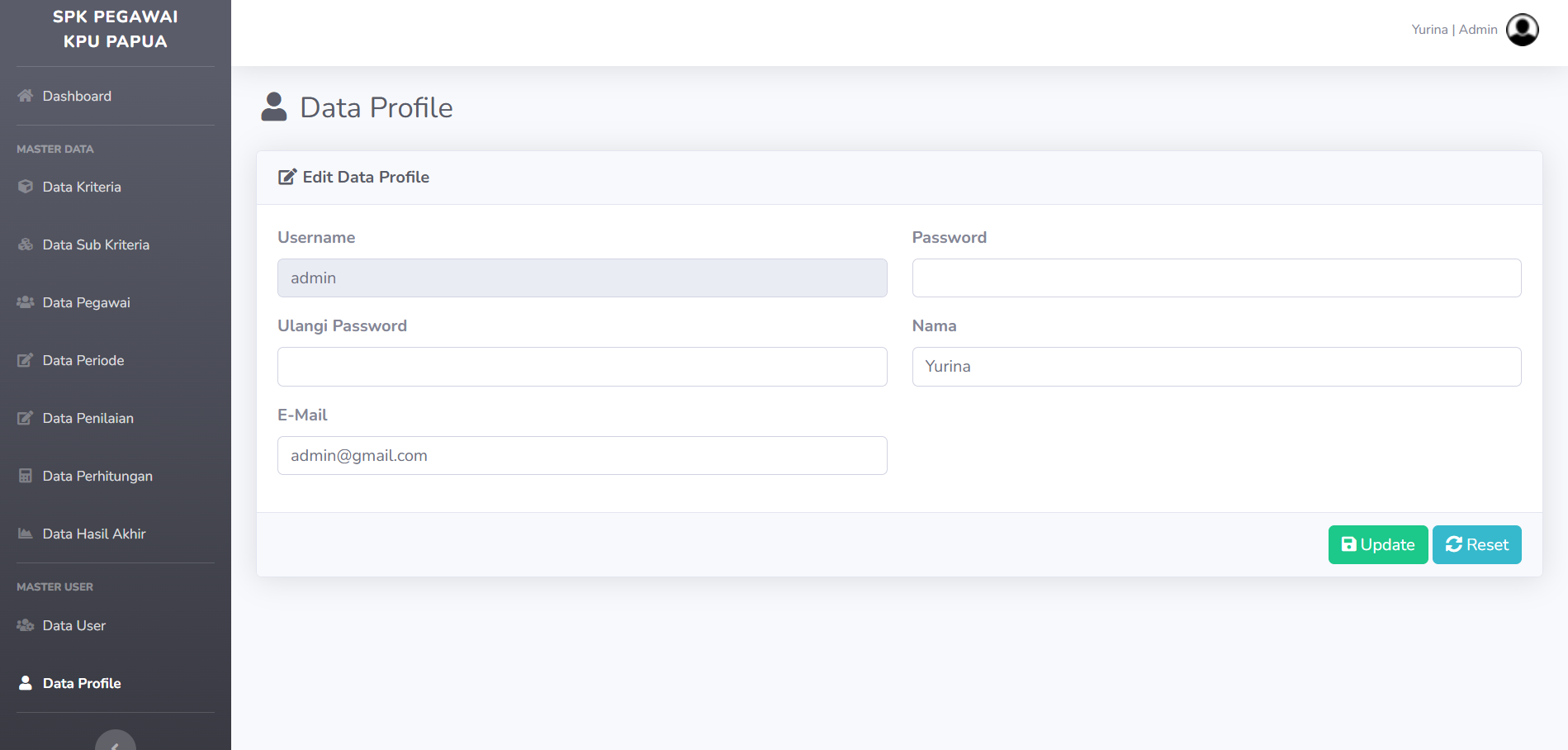Click the E-Mail field with admin@gmail.com
The width and height of the screenshot is (1568, 750).
coord(582,456)
